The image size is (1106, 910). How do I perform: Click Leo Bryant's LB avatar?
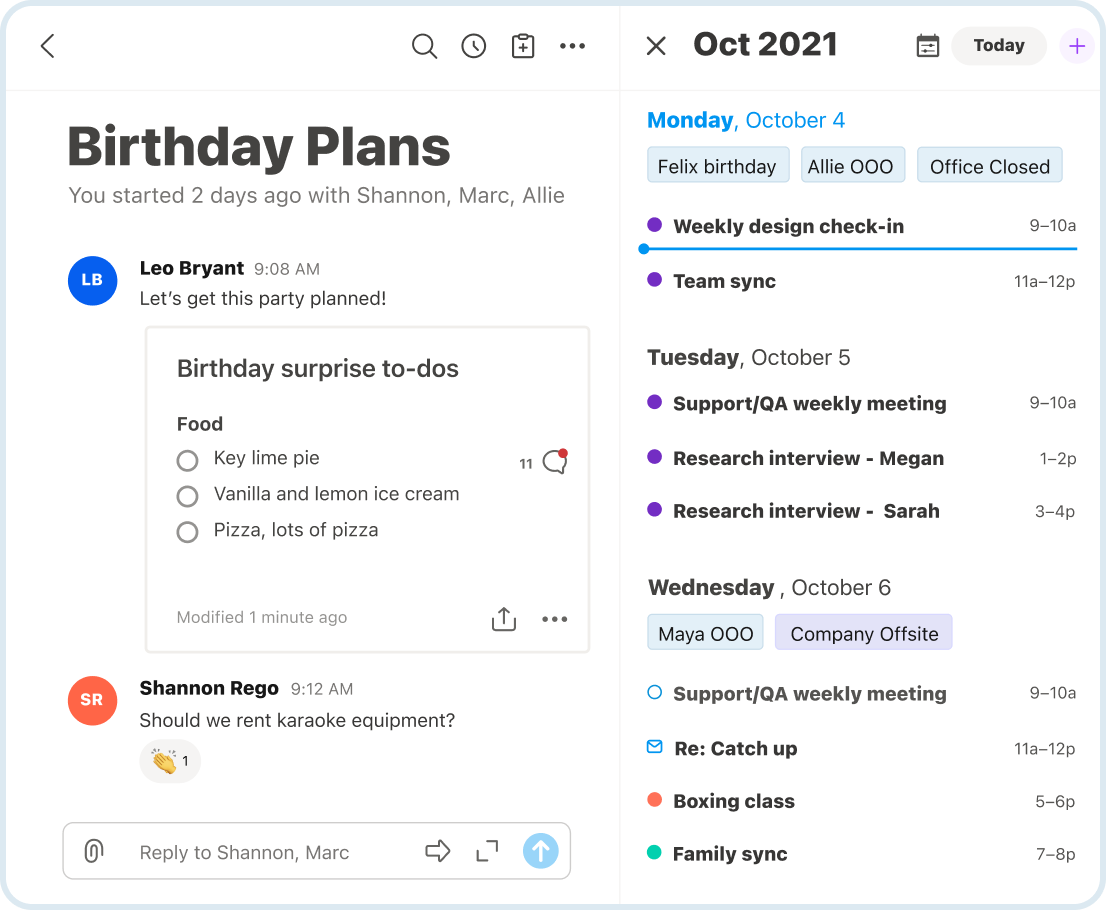tap(92, 280)
